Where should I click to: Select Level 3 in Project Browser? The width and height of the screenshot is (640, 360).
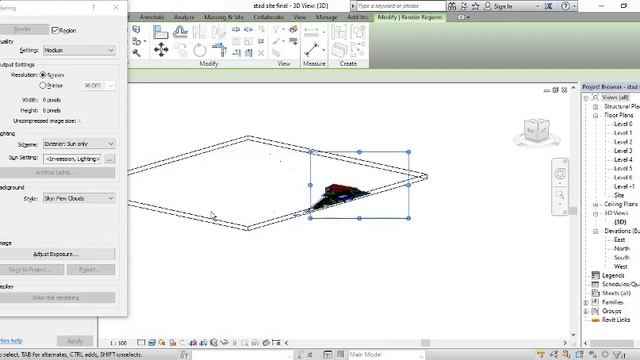623,151
